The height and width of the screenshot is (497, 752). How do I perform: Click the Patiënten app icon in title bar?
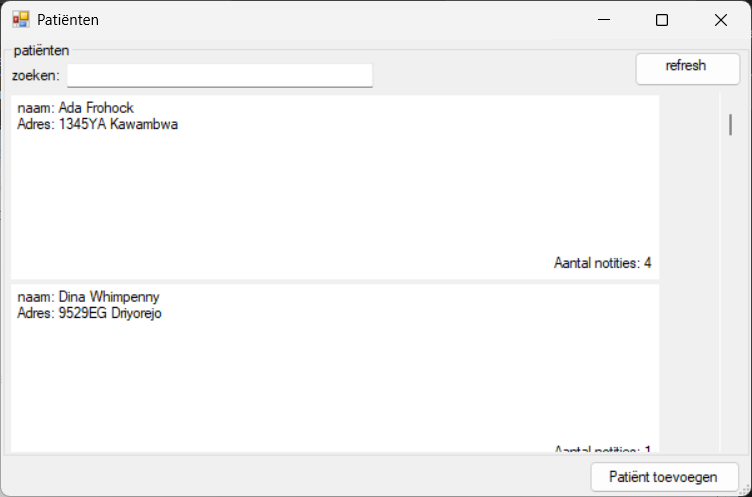20,19
